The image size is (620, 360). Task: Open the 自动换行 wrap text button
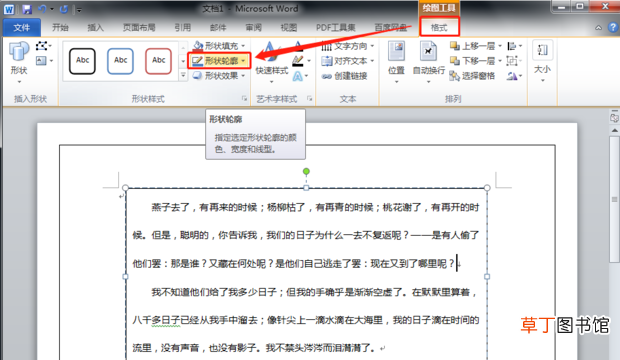coord(429,63)
